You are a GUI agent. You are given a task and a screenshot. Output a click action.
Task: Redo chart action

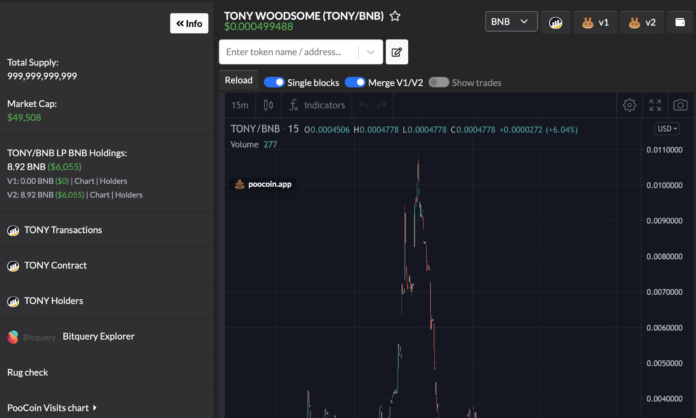[381, 105]
